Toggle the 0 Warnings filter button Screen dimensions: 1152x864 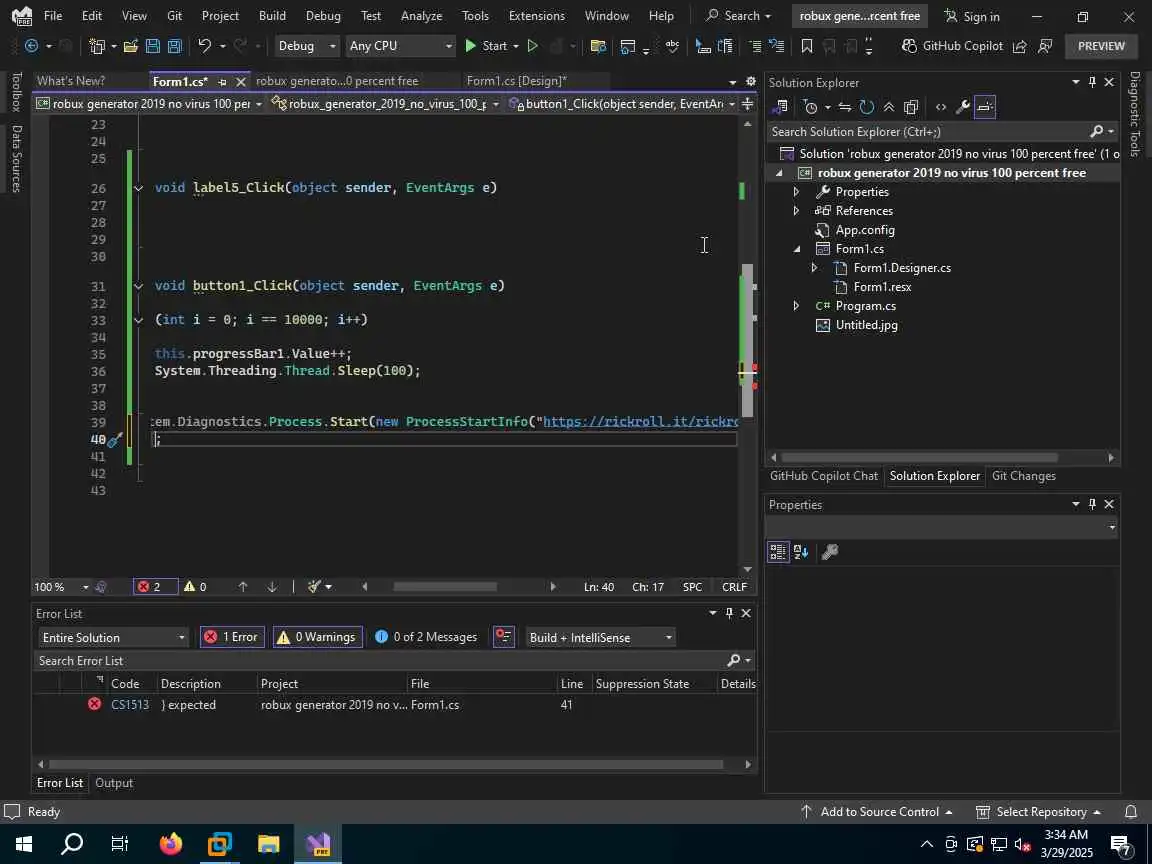(x=317, y=637)
